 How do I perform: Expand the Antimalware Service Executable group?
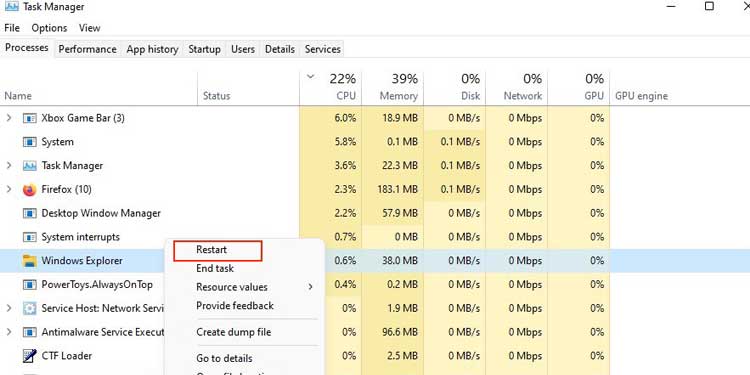point(9,332)
